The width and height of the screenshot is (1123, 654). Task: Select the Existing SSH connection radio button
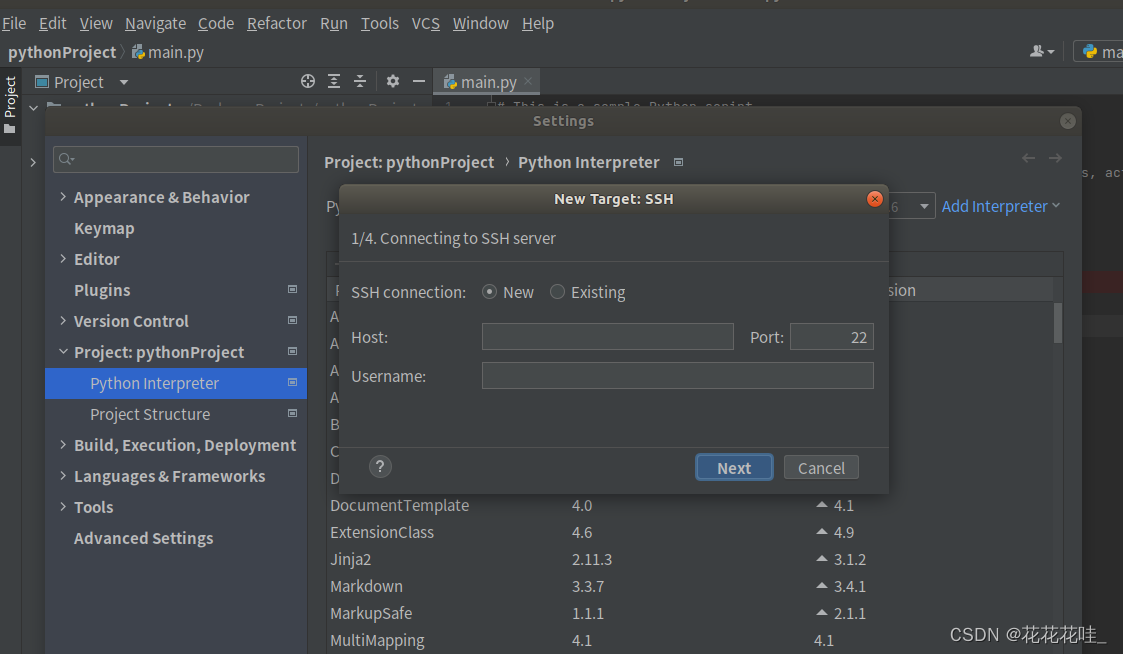pyautogui.click(x=557, y=292)
